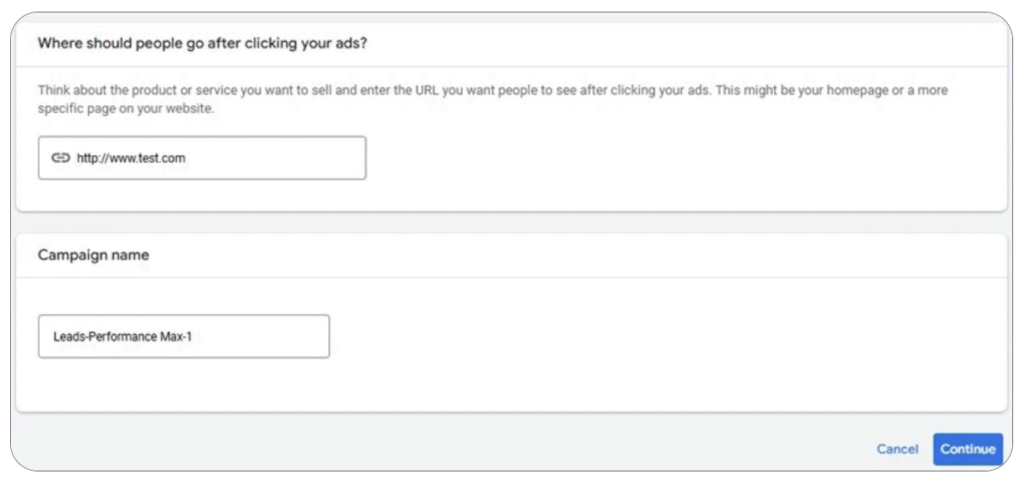Click the 'Where should people go' heading
Screen dimensions: 1024x480
[x=202, y=44]
